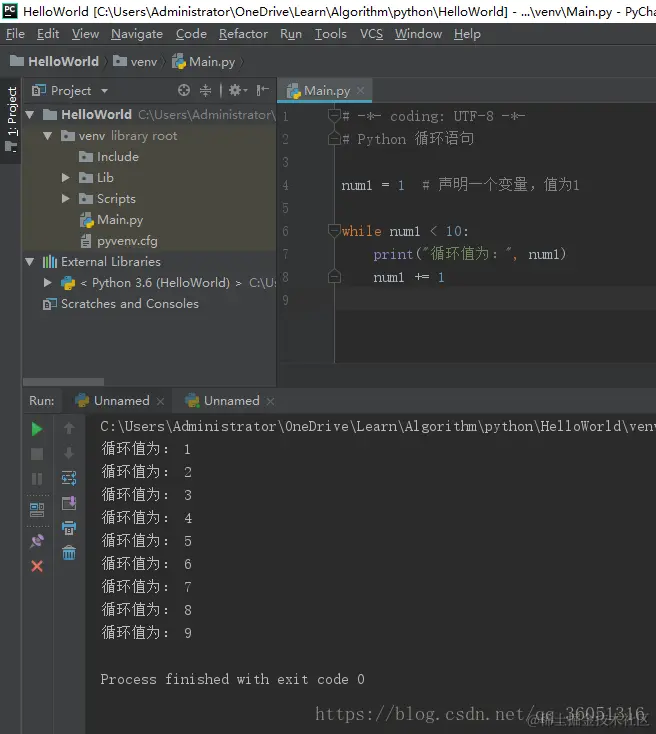This screenshot has height=734, width=656.
Task: Click the Print console output icon
Action: point(69,528)
